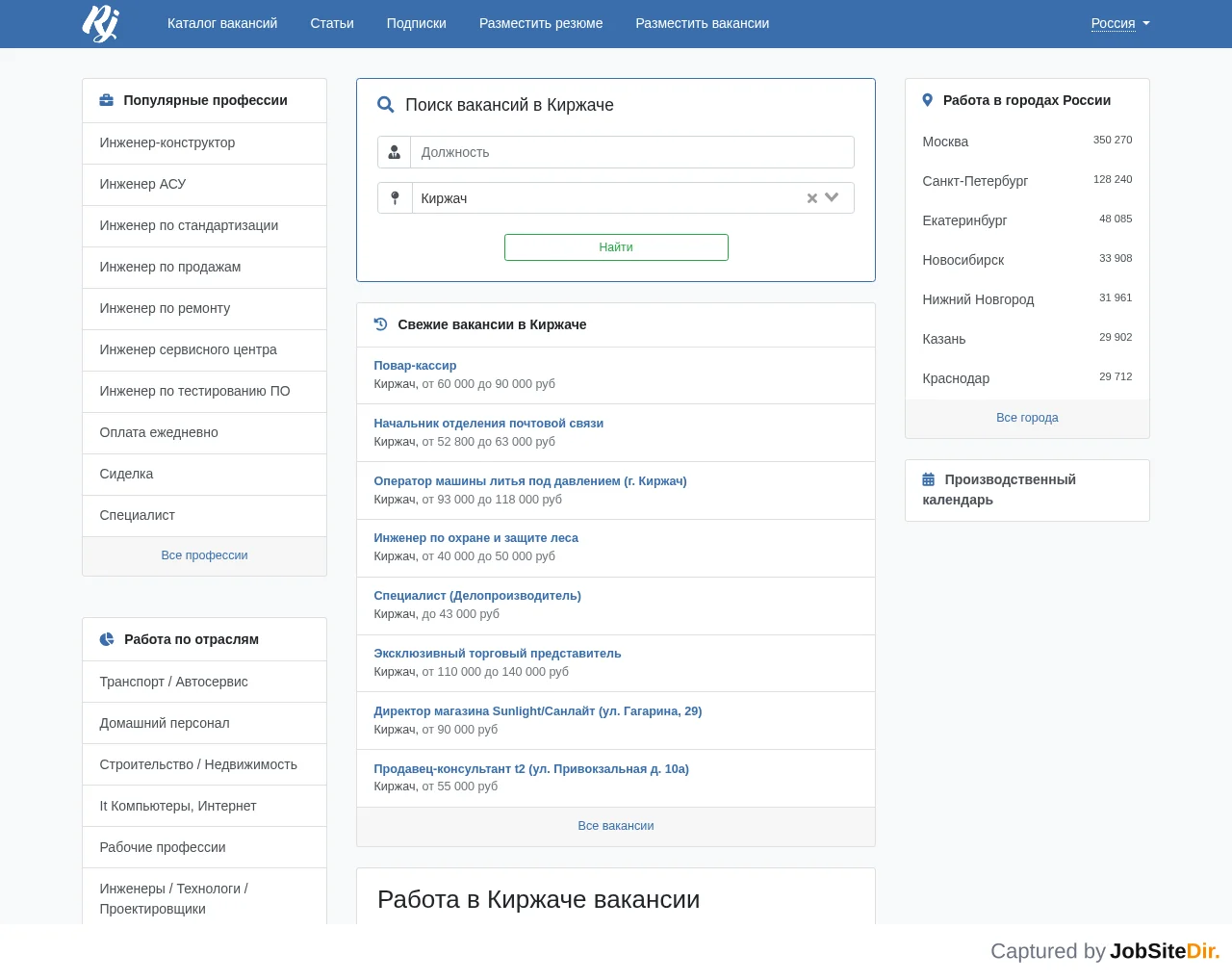Click the briefcase icon beside Популярные профессии

click(x=107, y=100)
